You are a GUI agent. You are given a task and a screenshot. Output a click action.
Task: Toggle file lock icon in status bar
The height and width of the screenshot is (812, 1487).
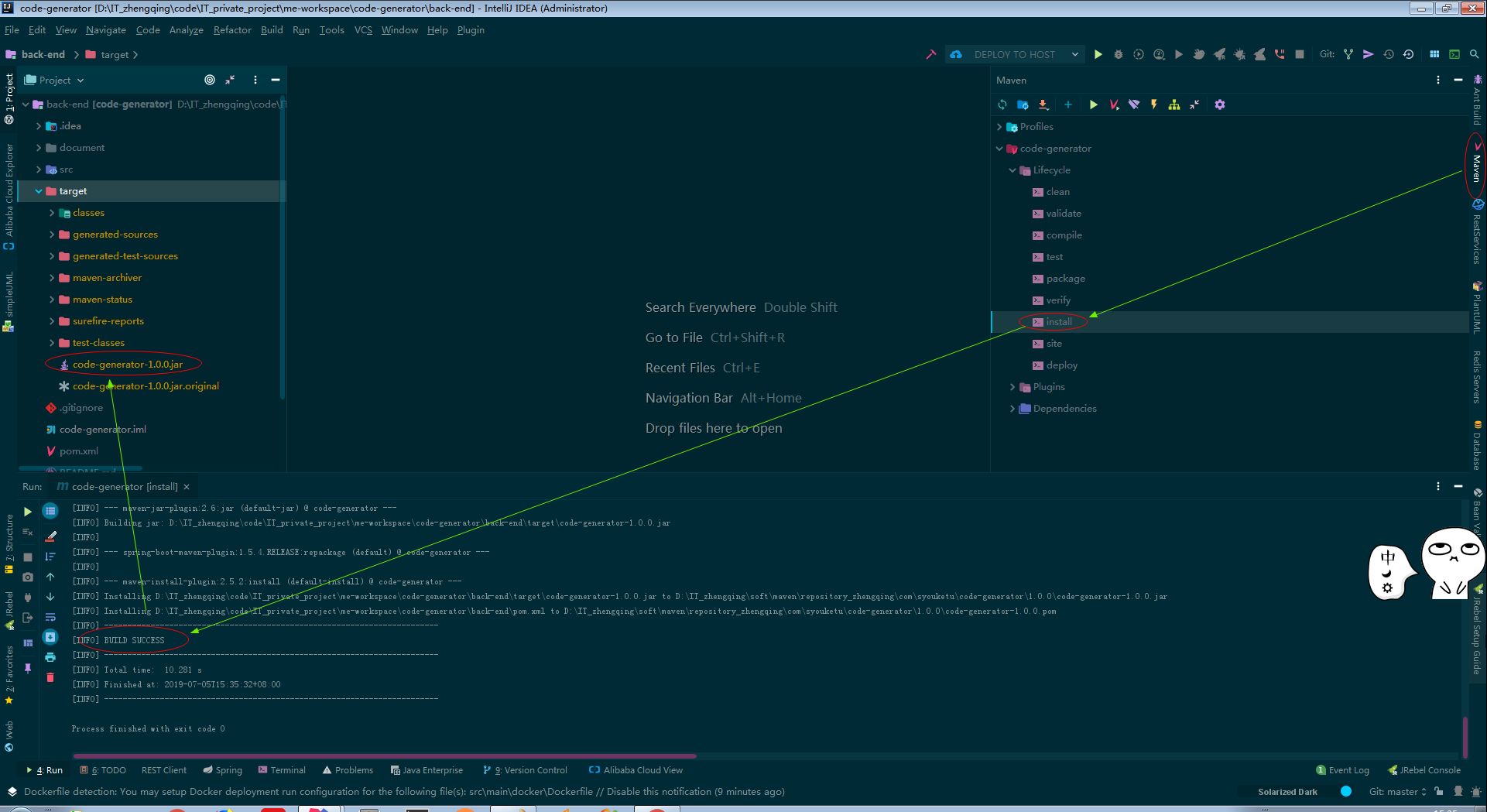click(1438, 791)
